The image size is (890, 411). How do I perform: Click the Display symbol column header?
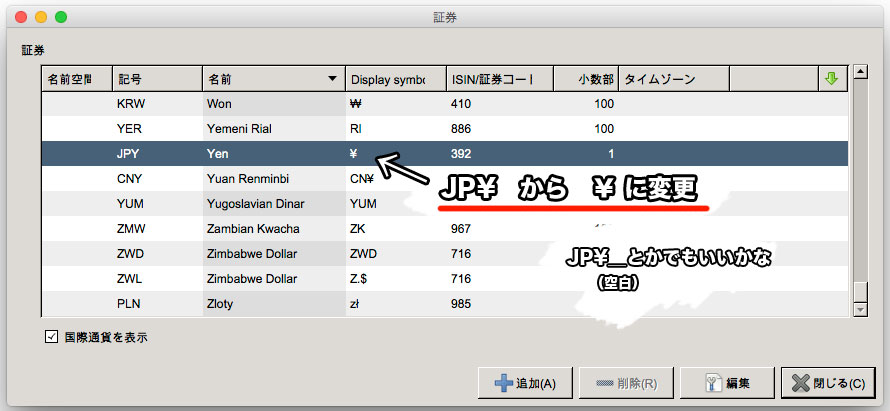tap(395, 79)
